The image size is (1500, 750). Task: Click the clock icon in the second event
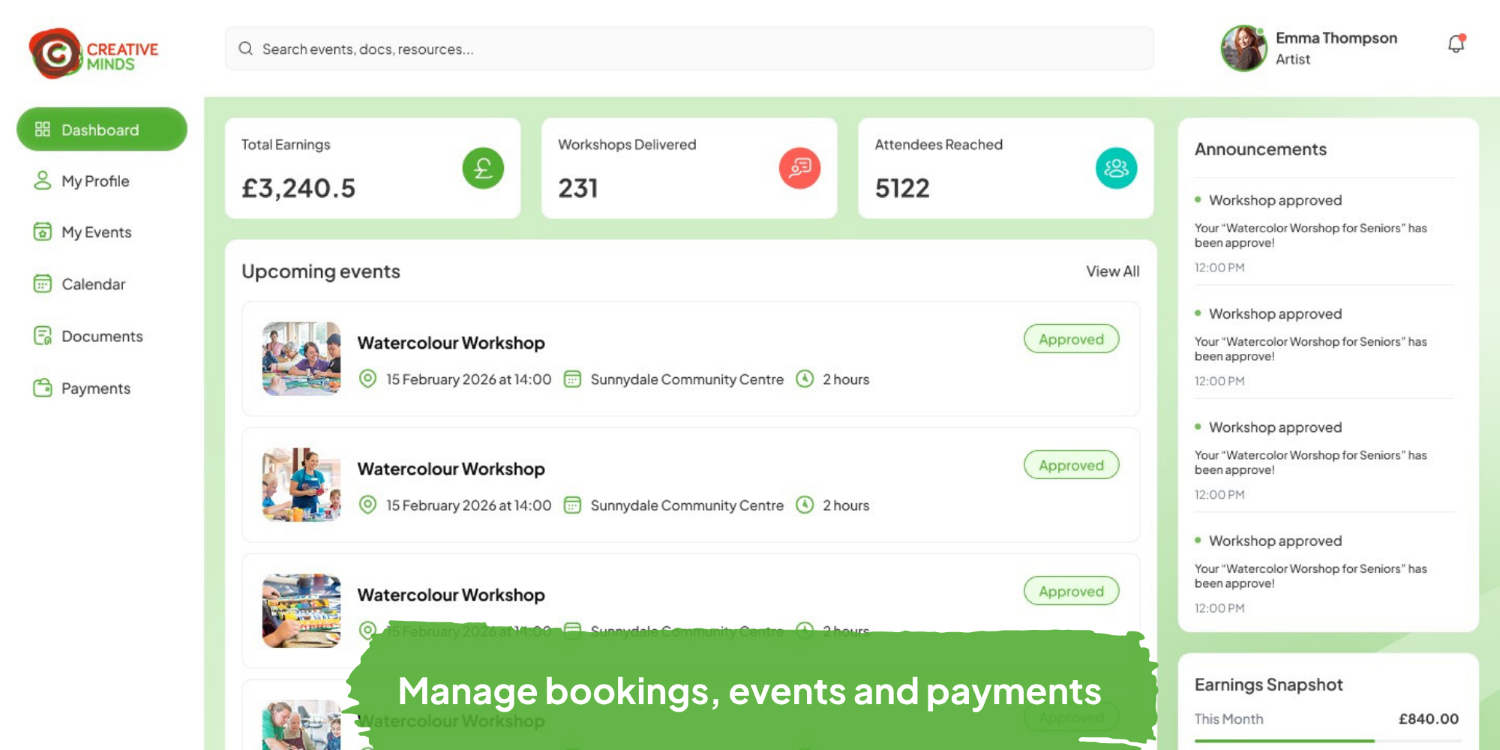coord(805,505)
